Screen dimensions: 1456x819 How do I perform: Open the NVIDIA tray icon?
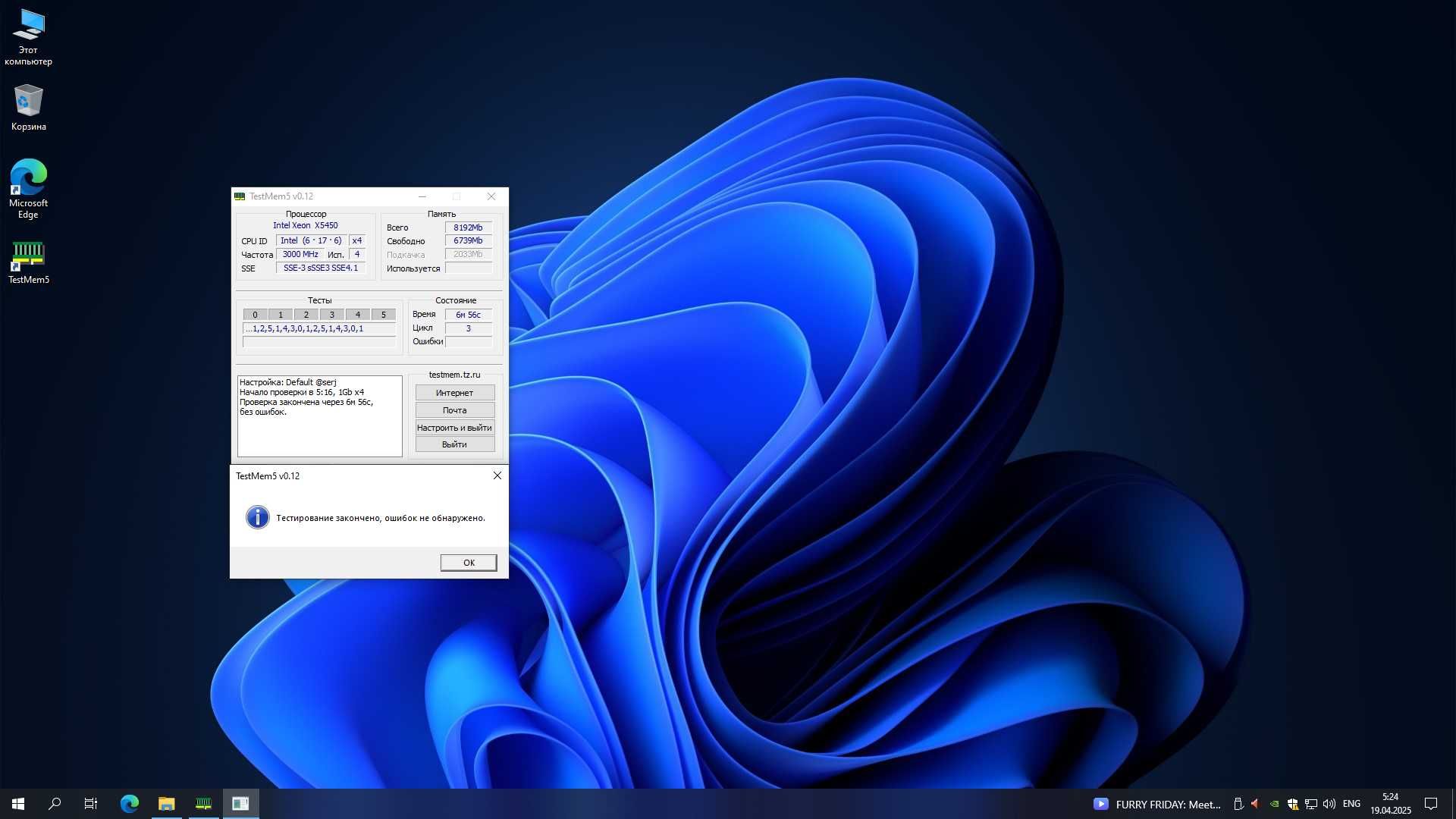[1275, 804]
